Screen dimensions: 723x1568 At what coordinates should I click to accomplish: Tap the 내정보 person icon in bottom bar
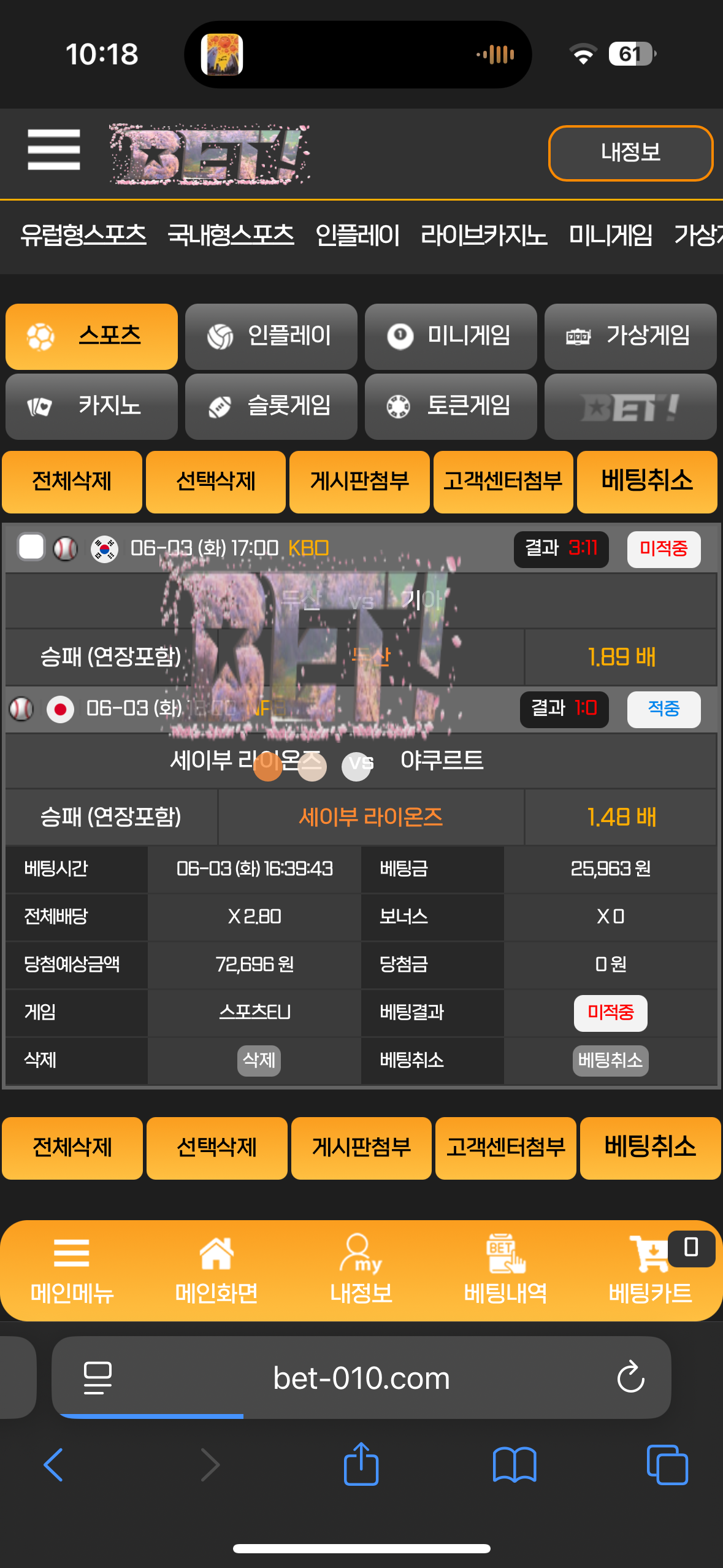pos(361,1253)
